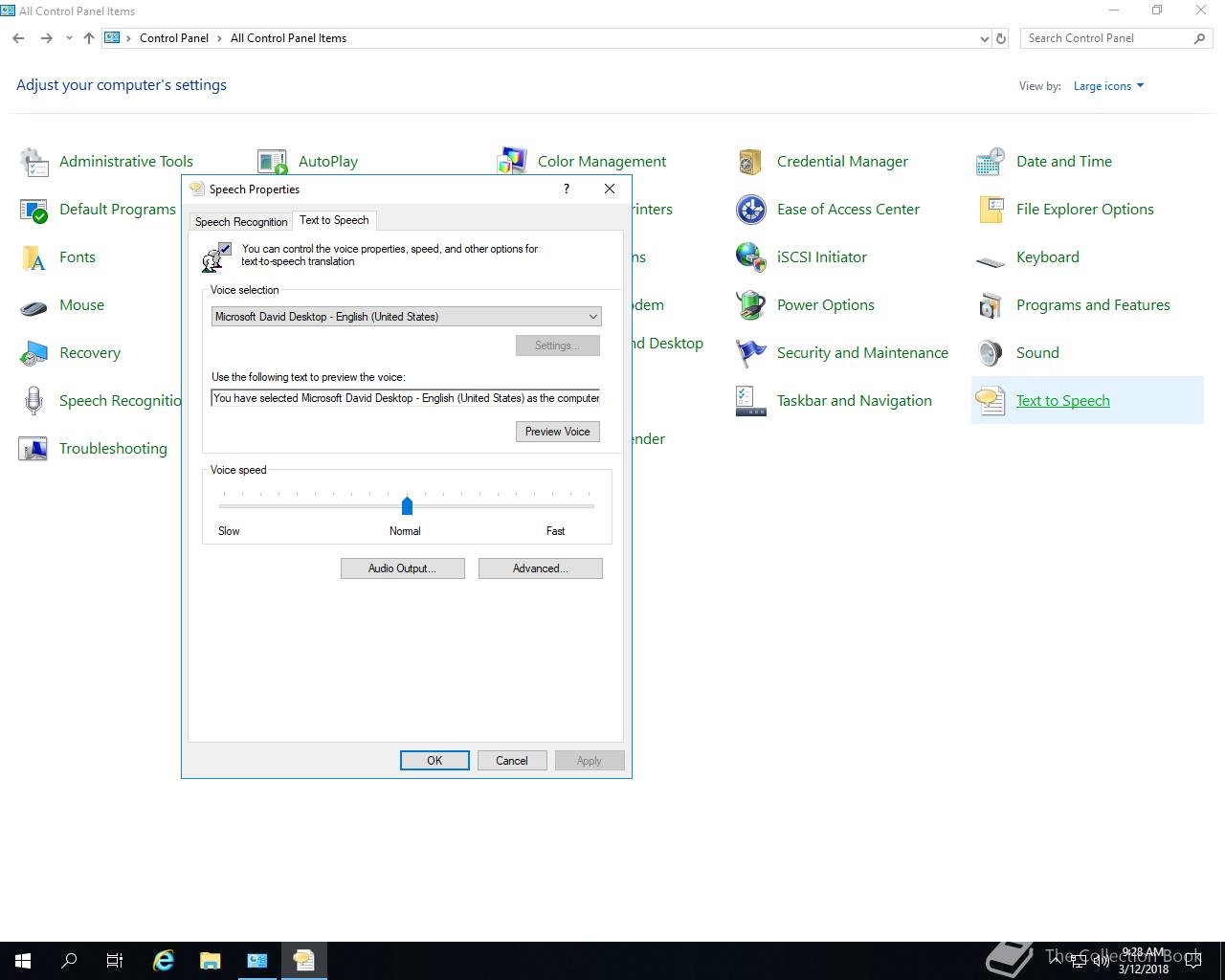
Task: Open the voice selection dropdown
Action: coord(406,317)
